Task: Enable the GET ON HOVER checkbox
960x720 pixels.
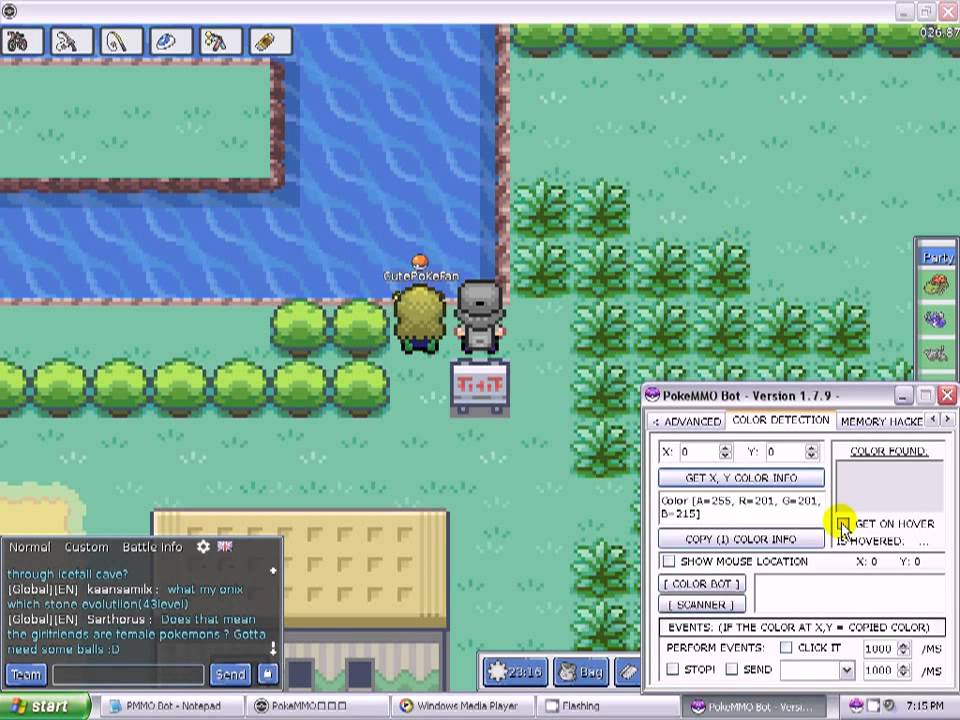Action: coord(844,524)
